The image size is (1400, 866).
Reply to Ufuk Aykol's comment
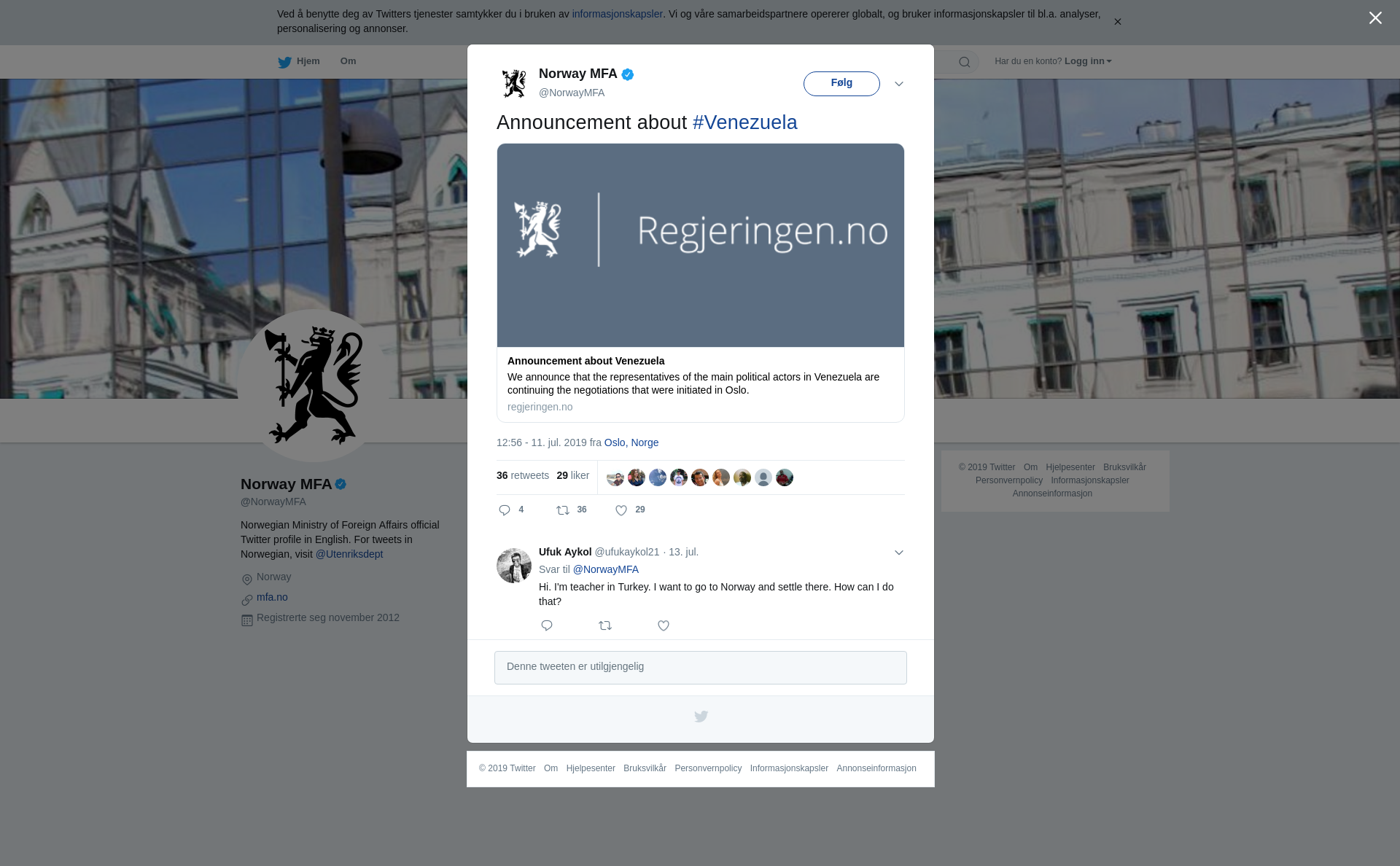coord(547,625)
